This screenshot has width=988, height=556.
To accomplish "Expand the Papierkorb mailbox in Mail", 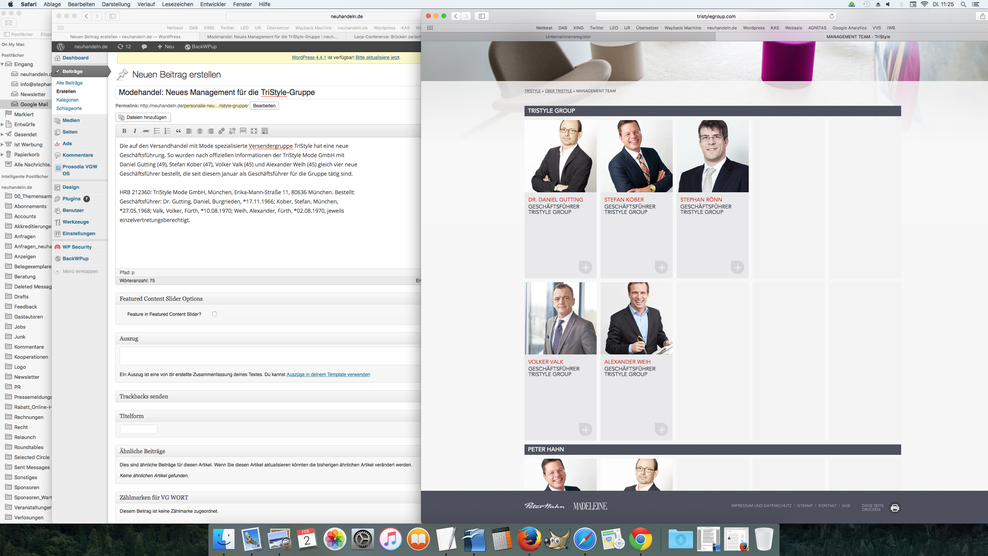I will 3,154.
